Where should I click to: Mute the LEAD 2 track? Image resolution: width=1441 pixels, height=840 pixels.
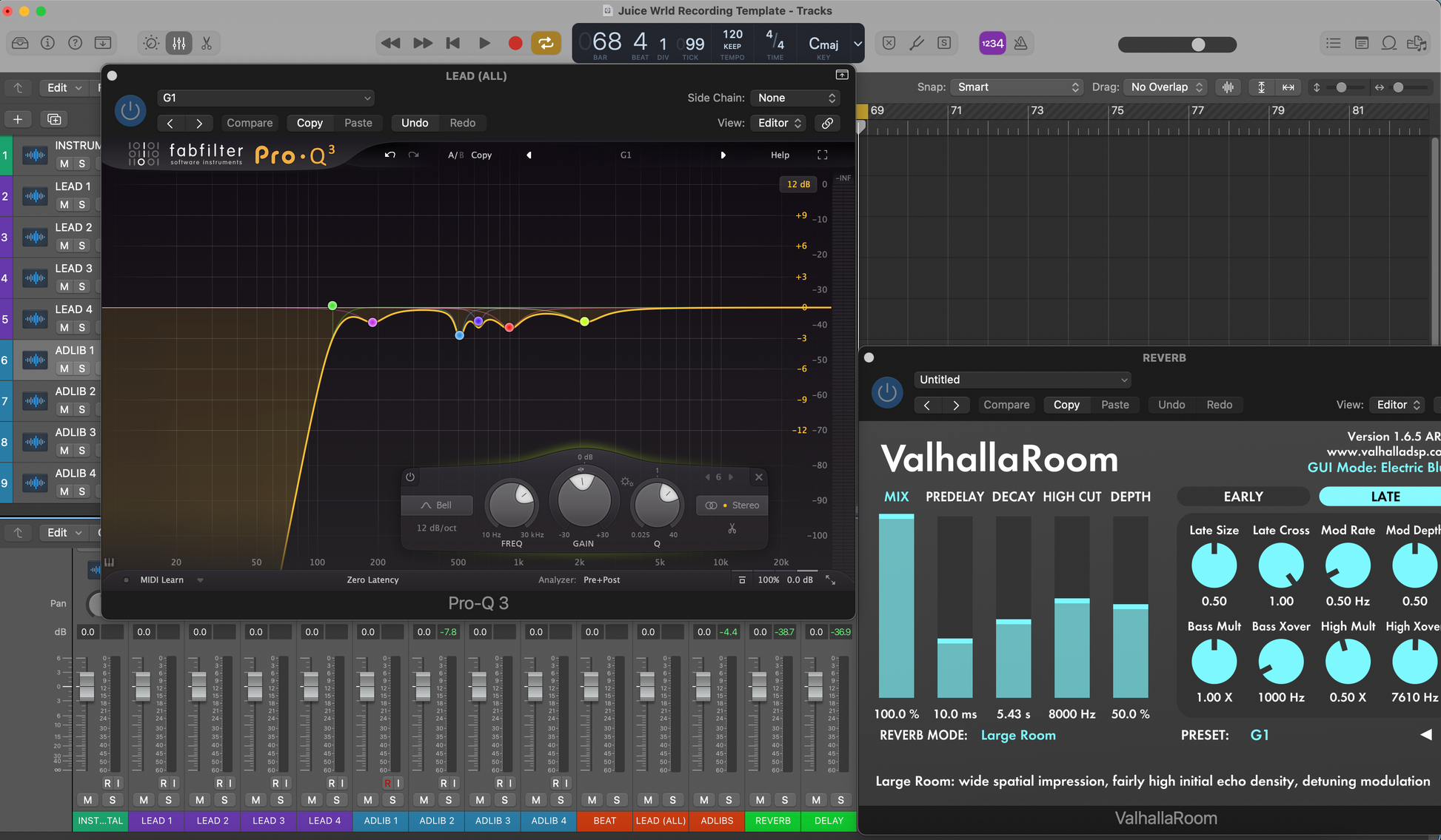click(x=64, y=246)
